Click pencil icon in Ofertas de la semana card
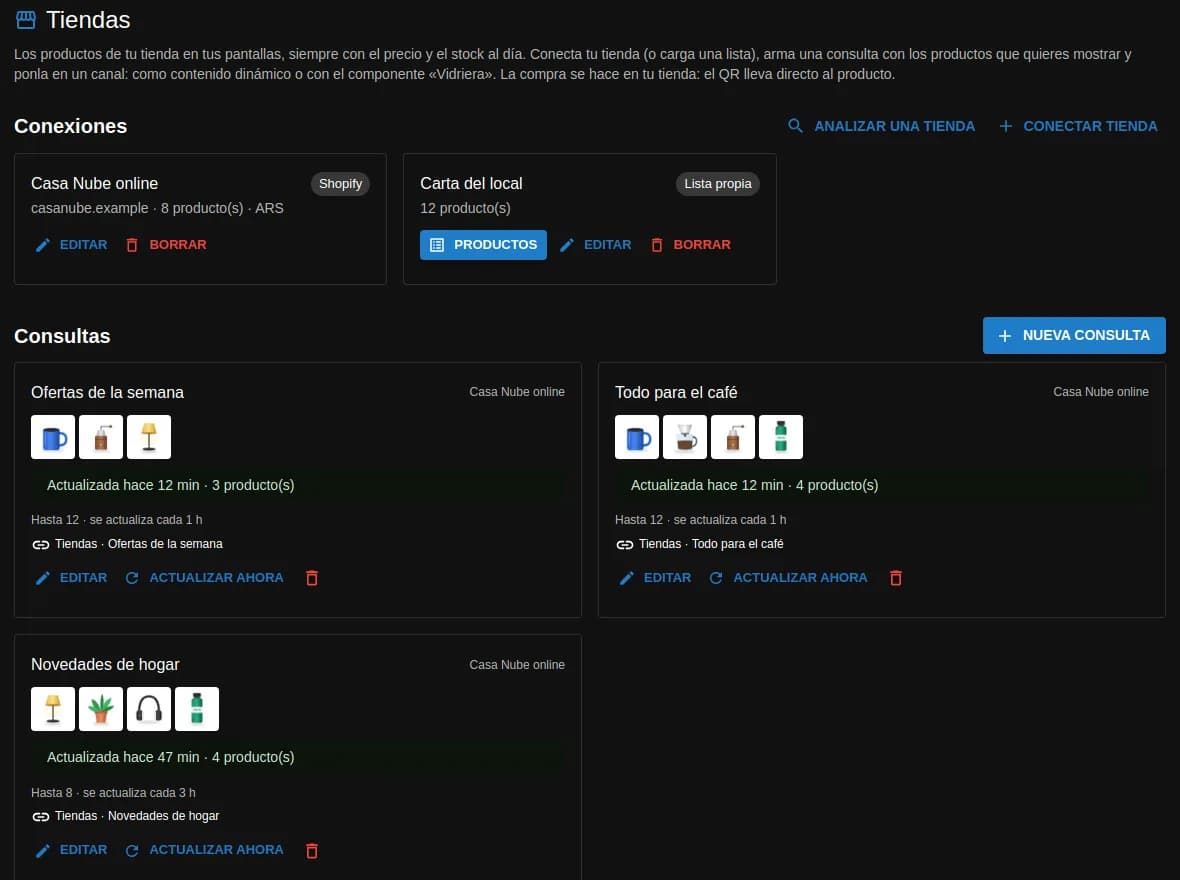Screen dimensions: 1180x880 click(x=43, y=577)
